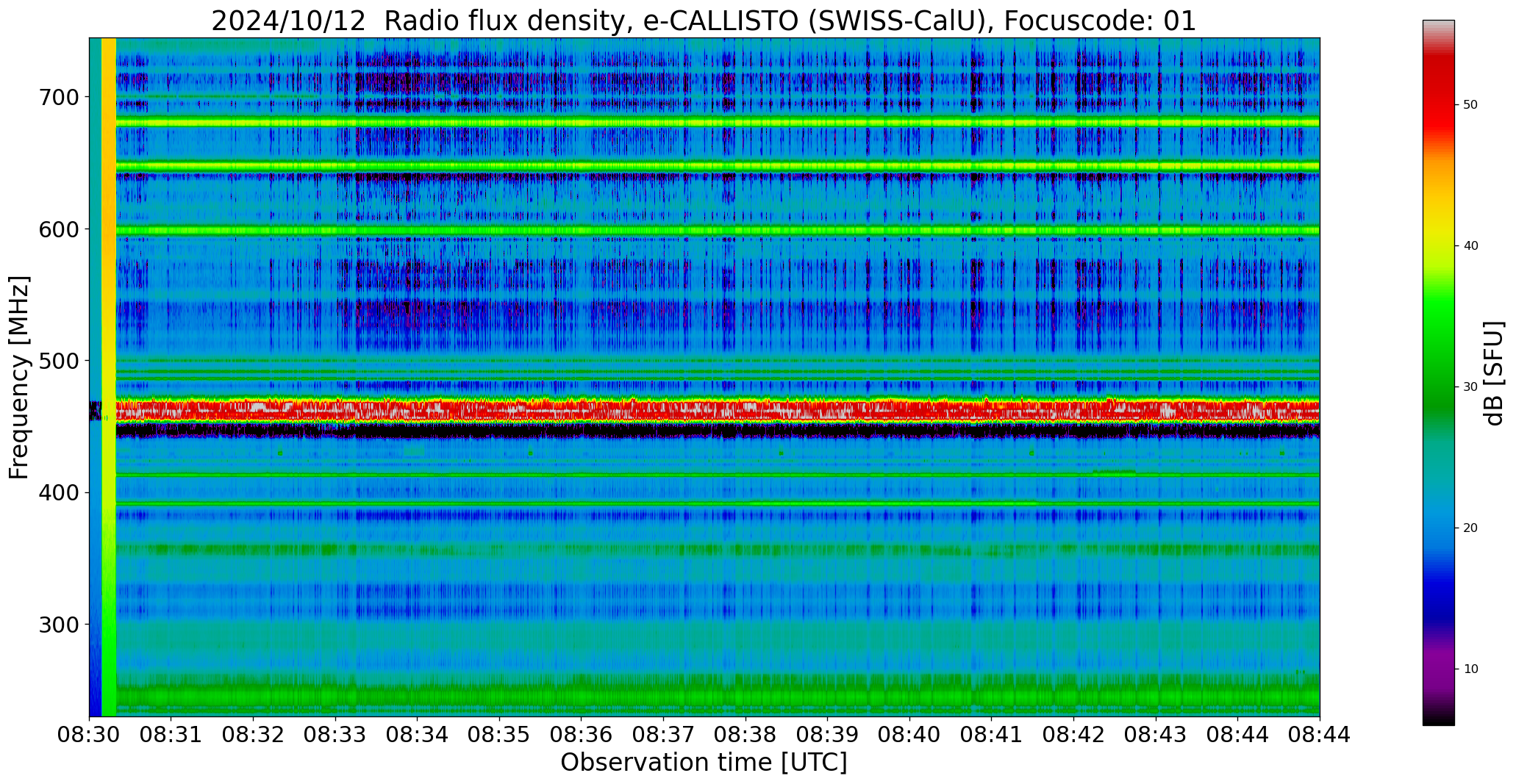Click the 08:40 time tick label

(x=909, y=735)
